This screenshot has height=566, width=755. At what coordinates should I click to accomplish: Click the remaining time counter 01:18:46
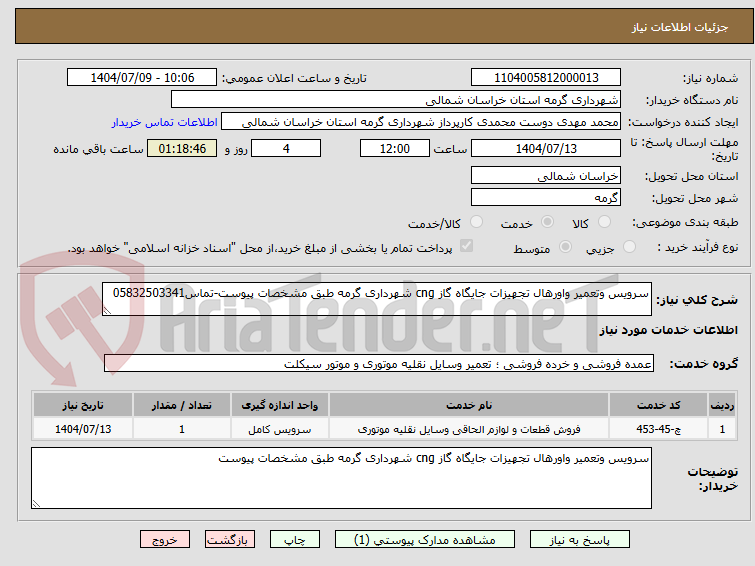click(182, 148)
